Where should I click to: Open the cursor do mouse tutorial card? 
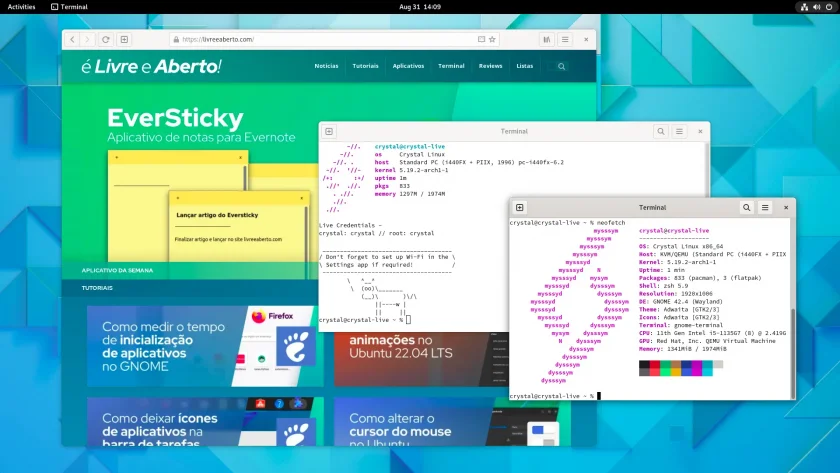(452, 422)
